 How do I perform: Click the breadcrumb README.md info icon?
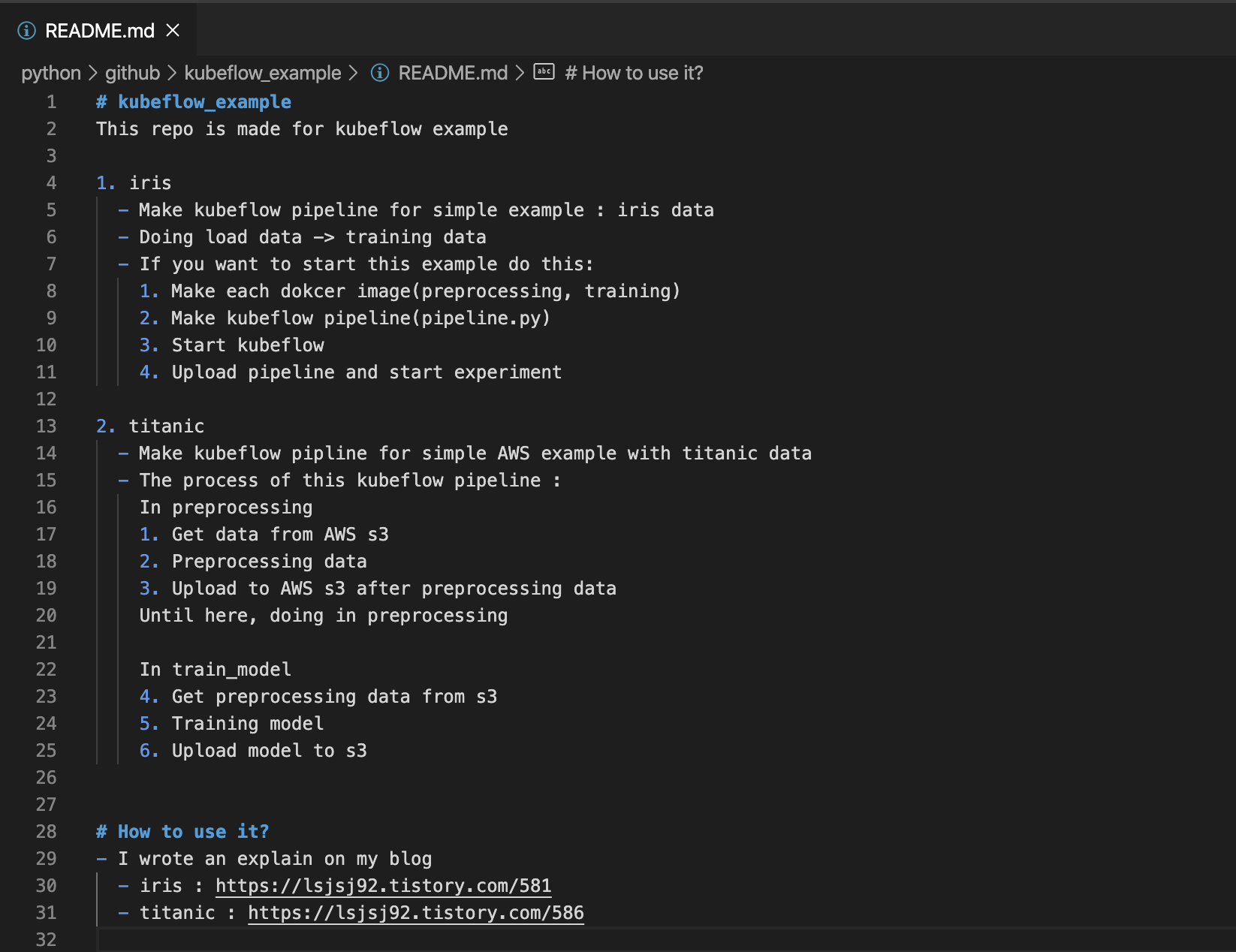click(380, 73)
